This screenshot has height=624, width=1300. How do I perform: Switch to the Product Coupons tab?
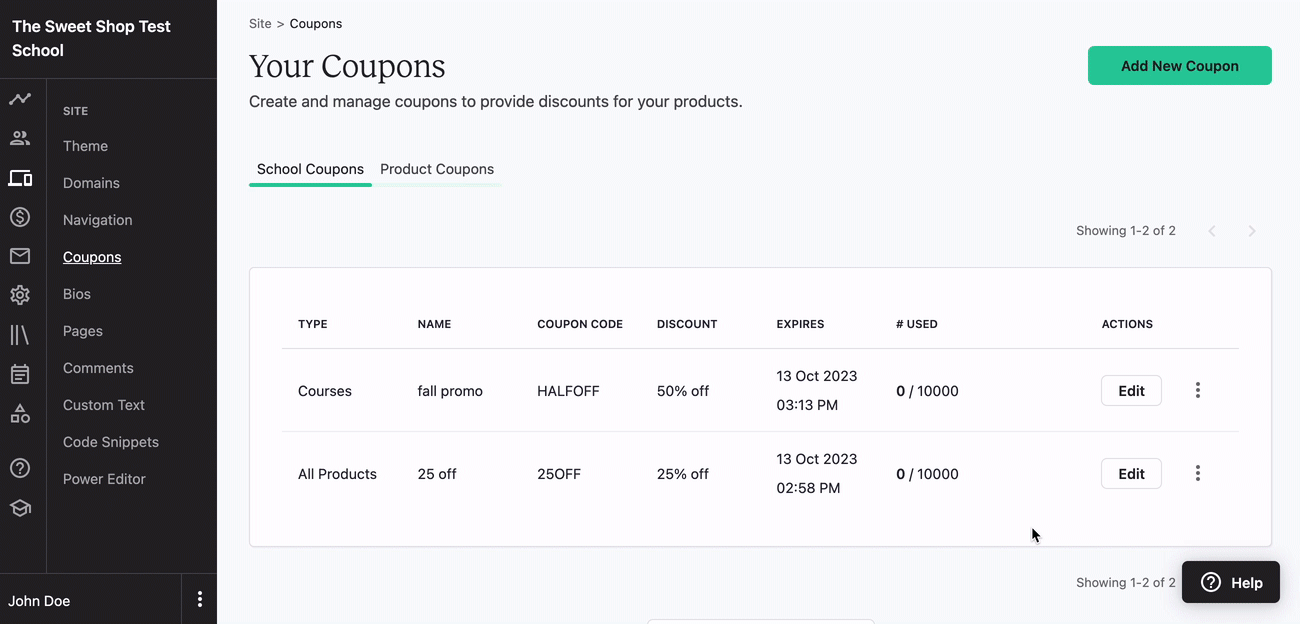point(437,169)
